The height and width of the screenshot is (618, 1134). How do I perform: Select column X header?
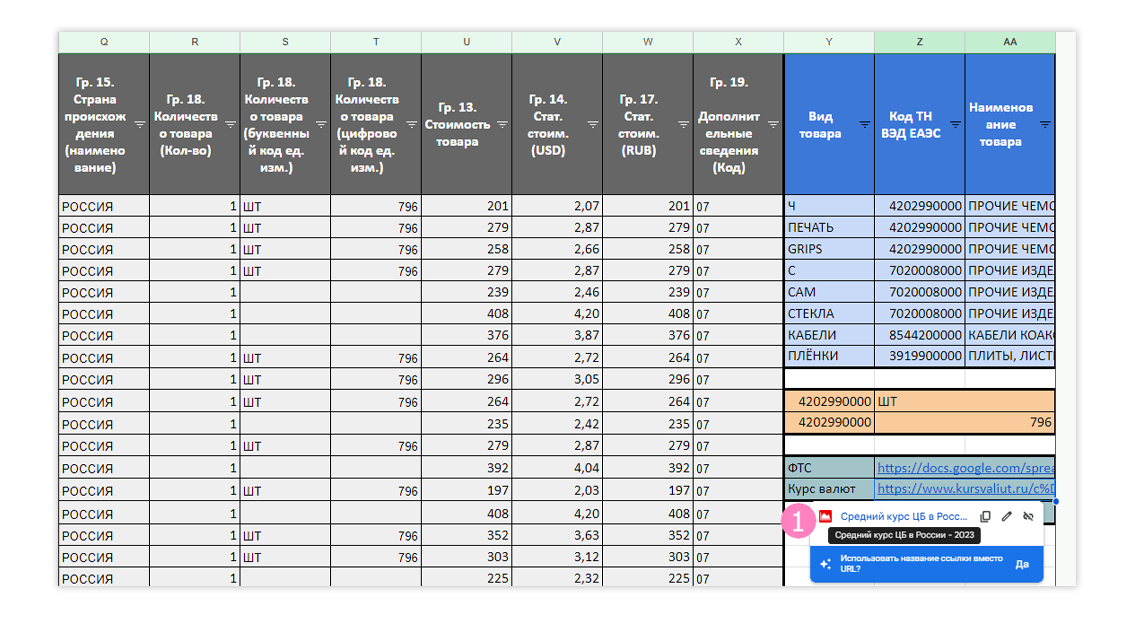click(738, 42)
